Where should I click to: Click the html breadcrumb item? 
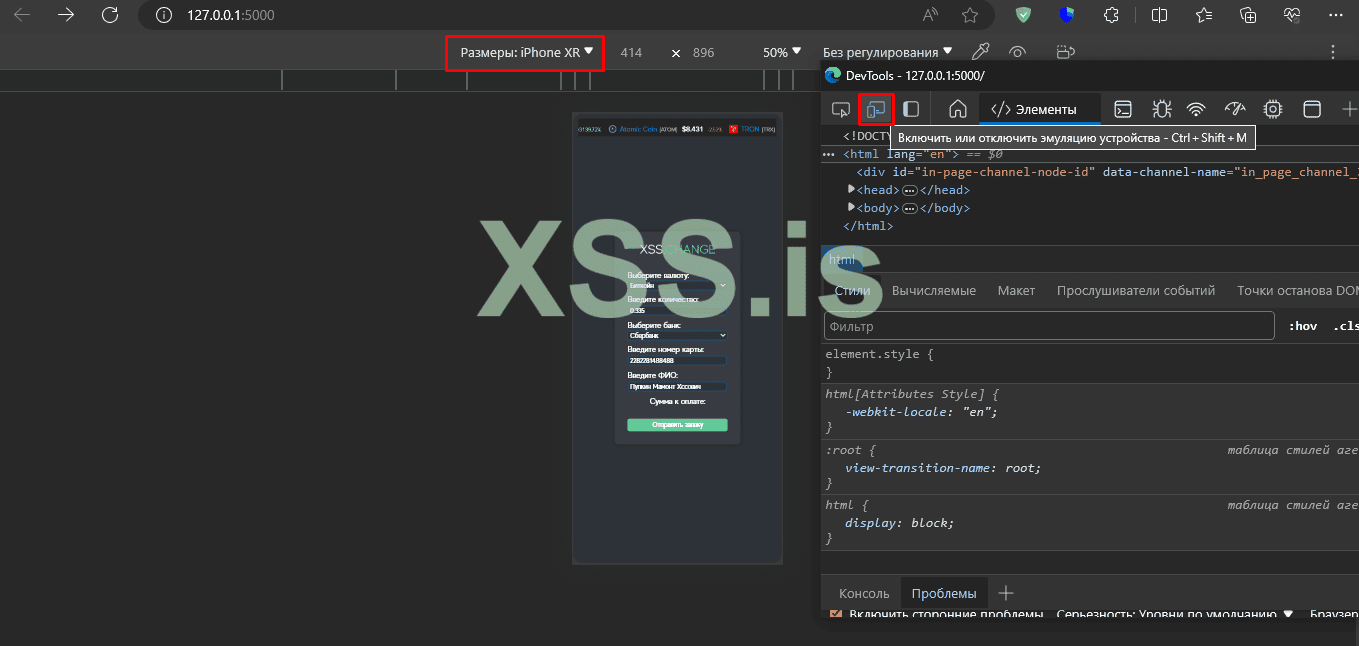841,260
